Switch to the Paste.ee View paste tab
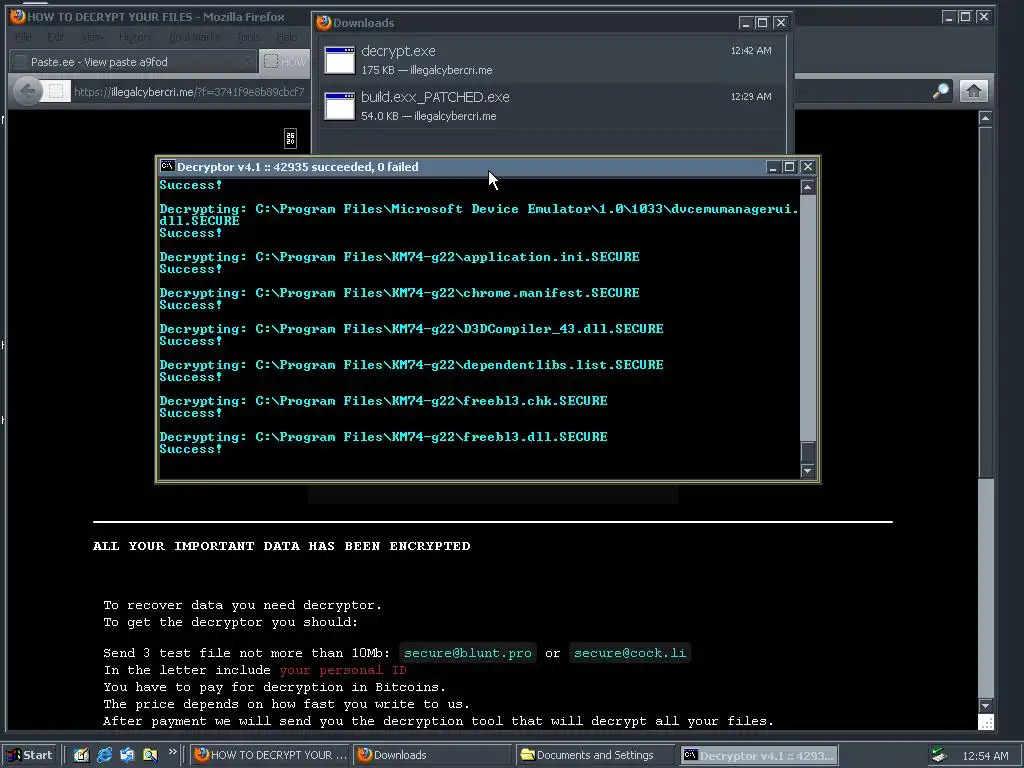Image resolution: width=1024 pixels, height=768 pixels. [x=133, y=62]
